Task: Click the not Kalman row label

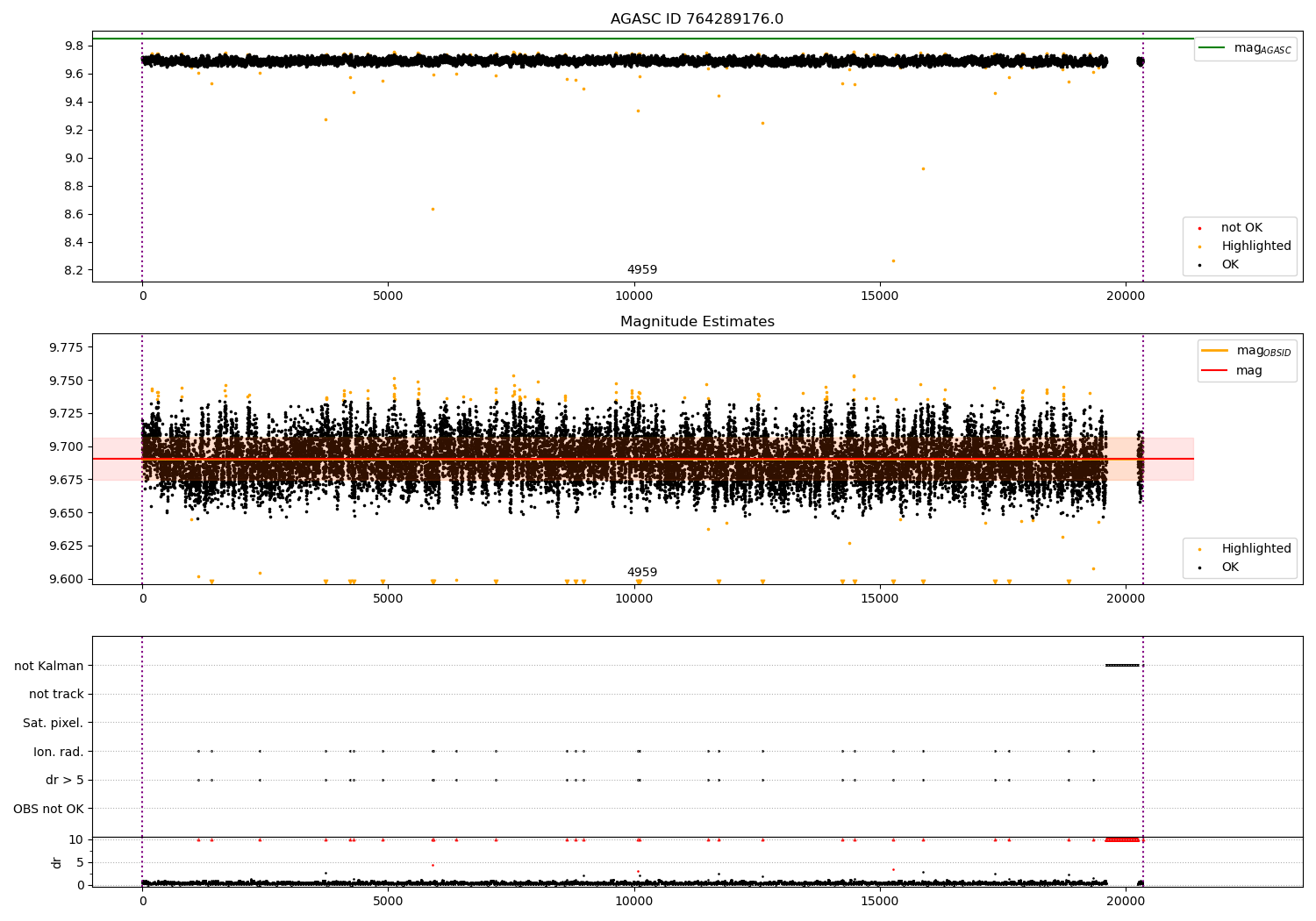Action: pos(49,666)
